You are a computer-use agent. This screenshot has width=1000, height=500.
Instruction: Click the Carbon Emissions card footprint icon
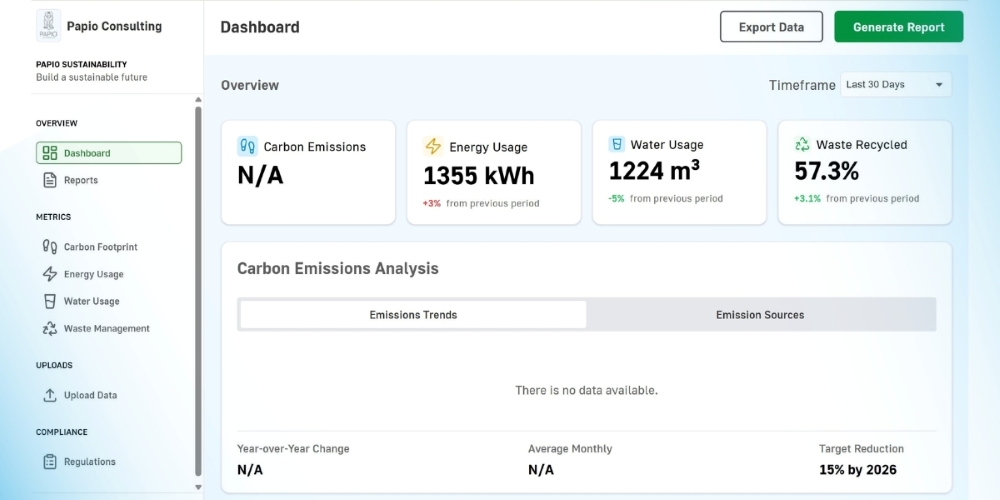(247, 146)
